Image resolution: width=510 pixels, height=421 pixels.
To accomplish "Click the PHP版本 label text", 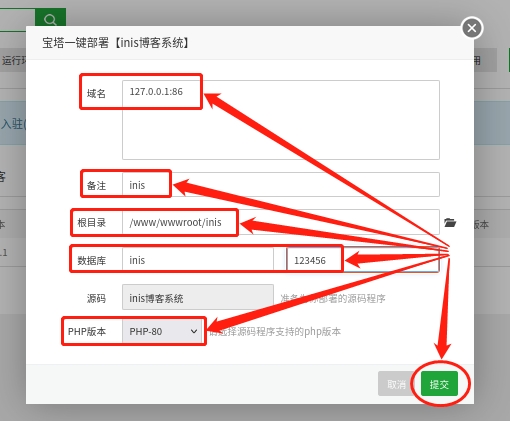I will coord(87,331).
